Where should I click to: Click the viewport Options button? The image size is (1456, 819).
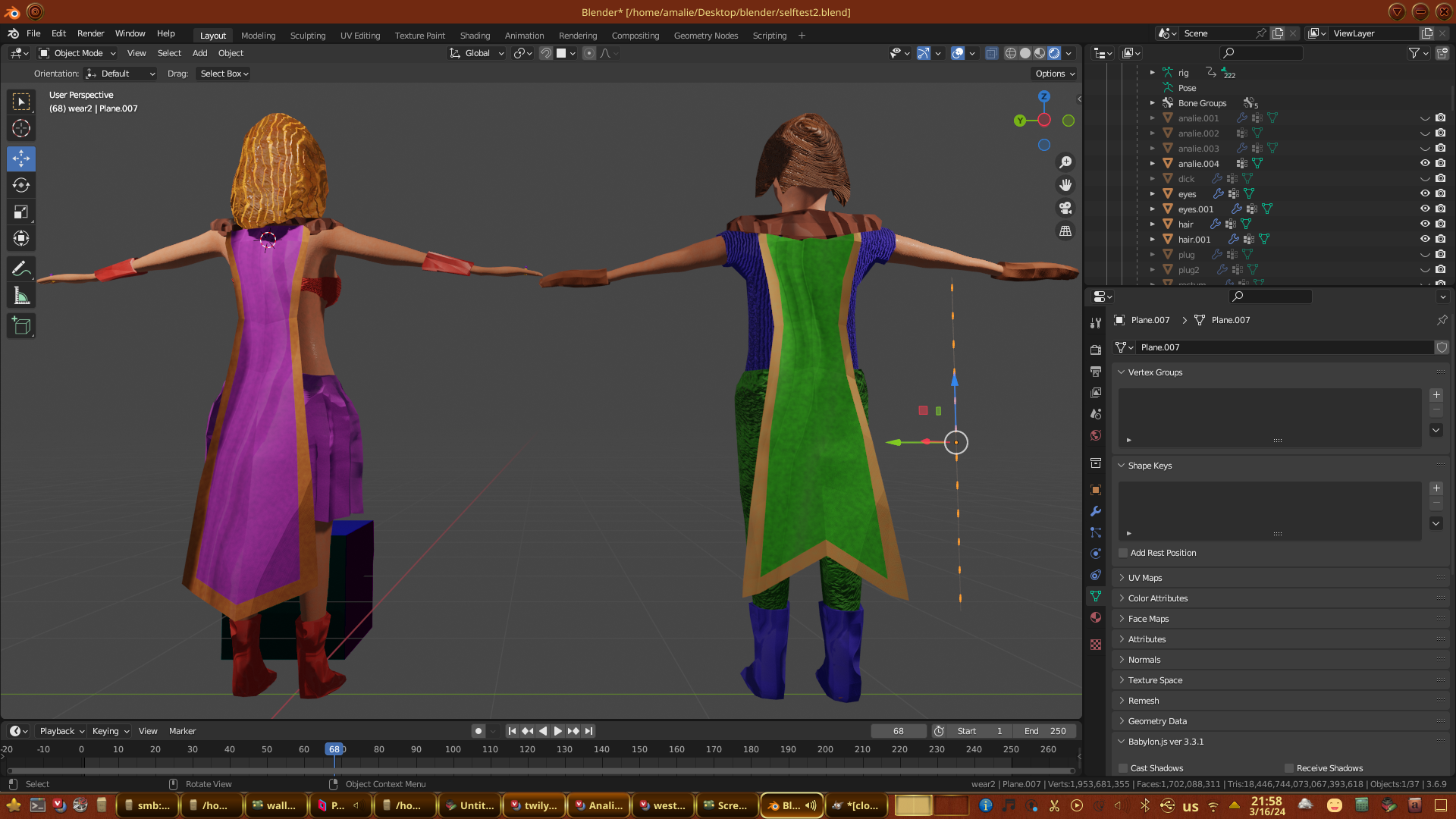tap(1055, 74)
